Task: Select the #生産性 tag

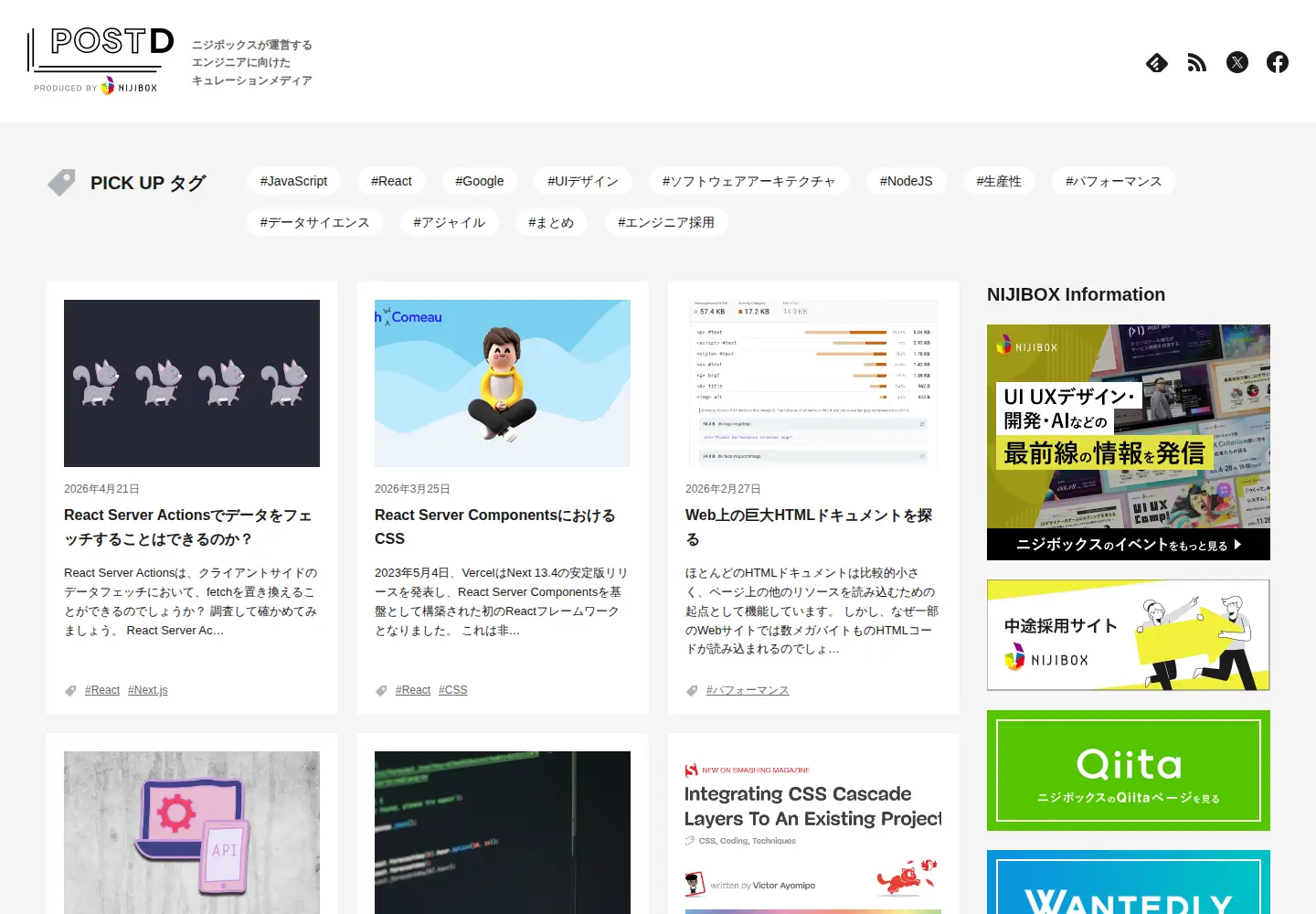Action: (x=999, y=181)
